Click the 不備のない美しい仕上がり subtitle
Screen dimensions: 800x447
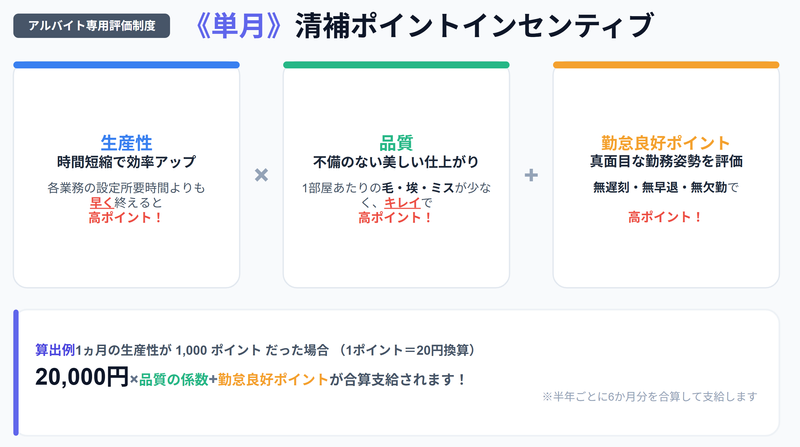(396, 162)
